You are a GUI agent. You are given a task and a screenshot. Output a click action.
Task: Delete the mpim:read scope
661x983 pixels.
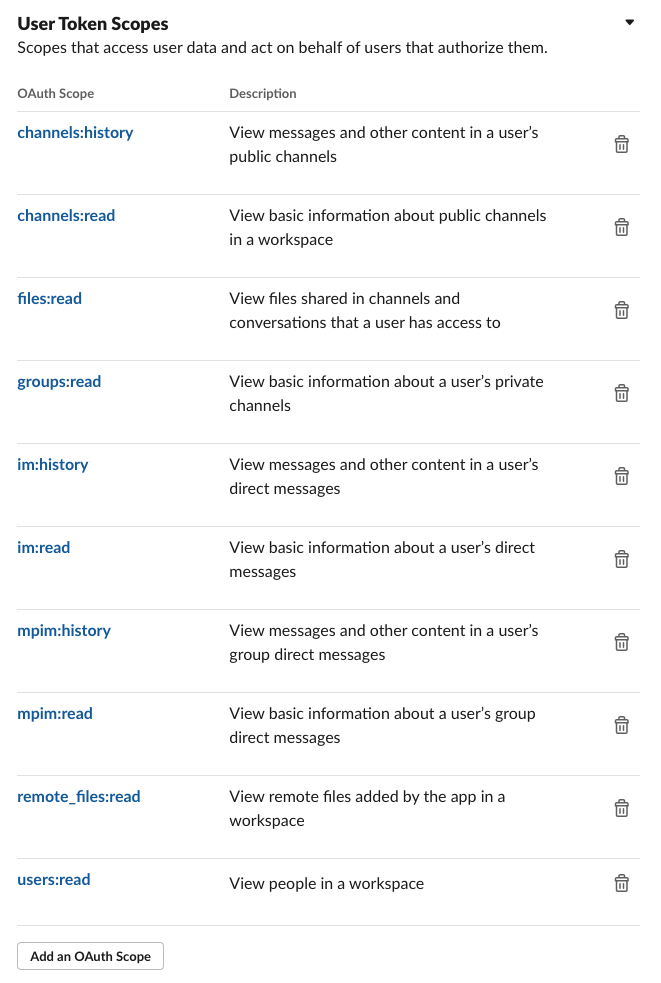(621, 724)
